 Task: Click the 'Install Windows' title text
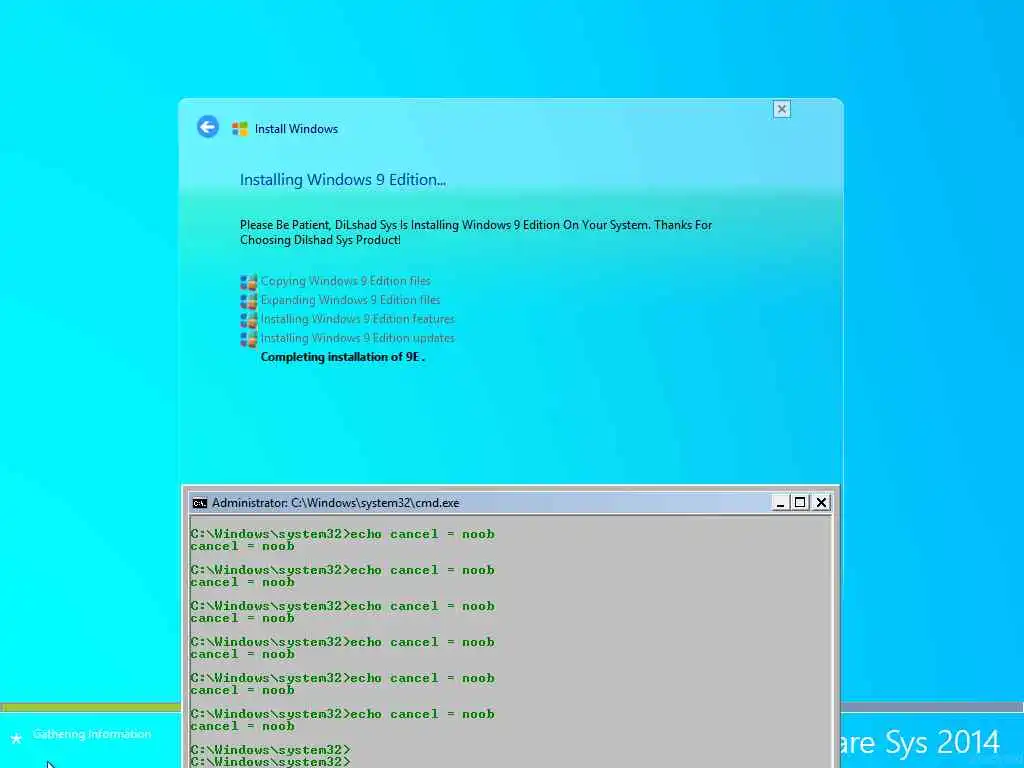(296, 129)
